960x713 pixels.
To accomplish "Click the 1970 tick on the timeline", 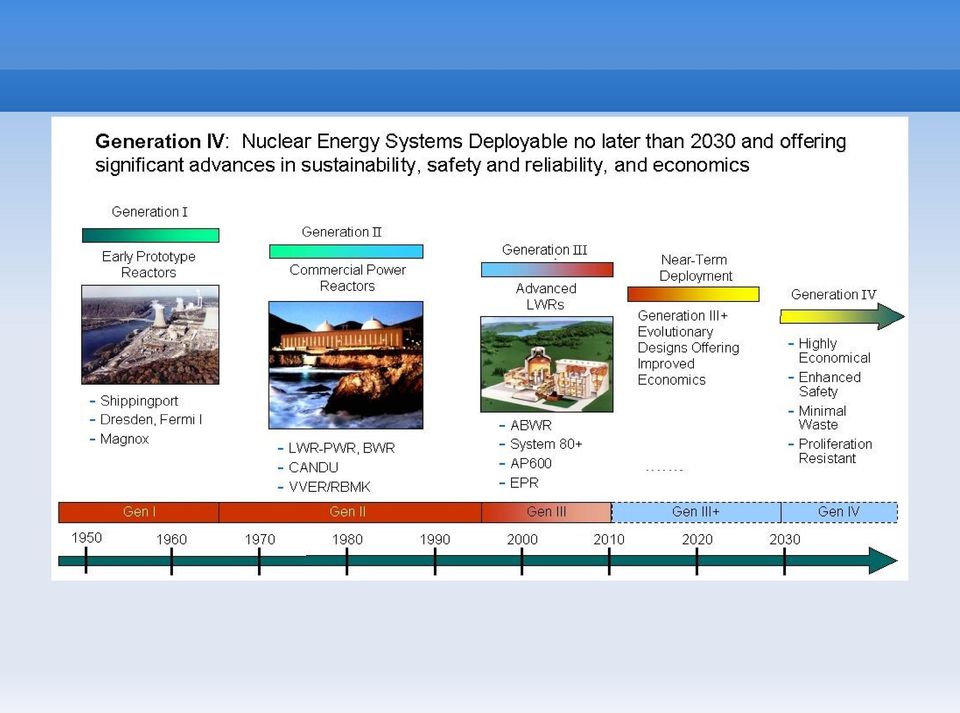I will coord(259,561).
